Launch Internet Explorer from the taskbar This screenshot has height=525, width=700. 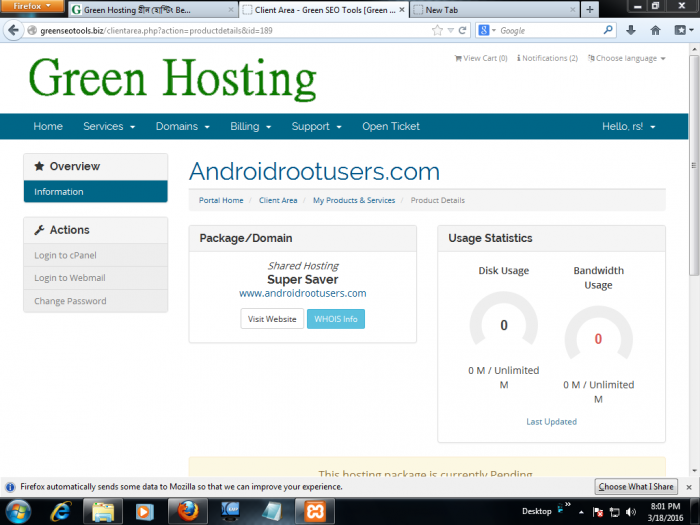click(61, 511)
